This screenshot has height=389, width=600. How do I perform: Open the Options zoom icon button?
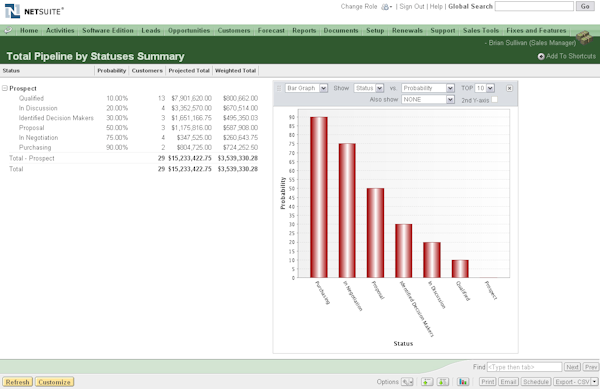[x=407, y=382]
